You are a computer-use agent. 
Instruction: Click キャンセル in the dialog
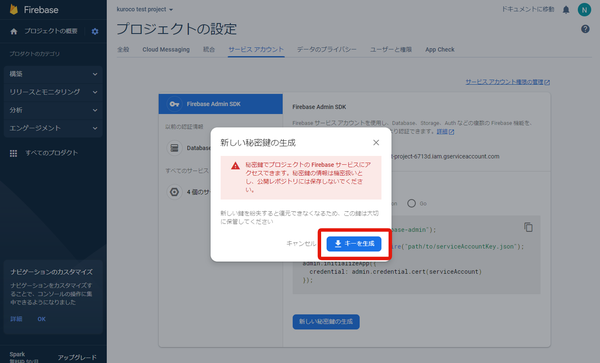click(x=301, y=243)
